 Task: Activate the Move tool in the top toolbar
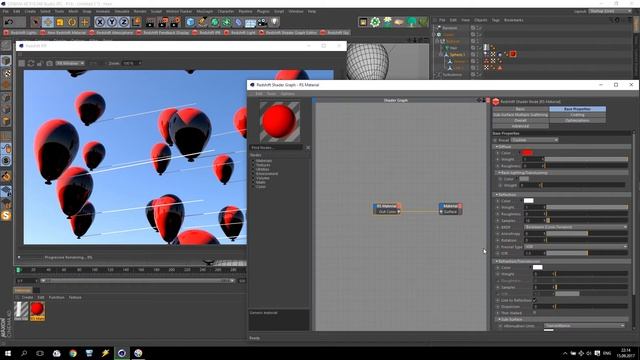click(48, 22)
